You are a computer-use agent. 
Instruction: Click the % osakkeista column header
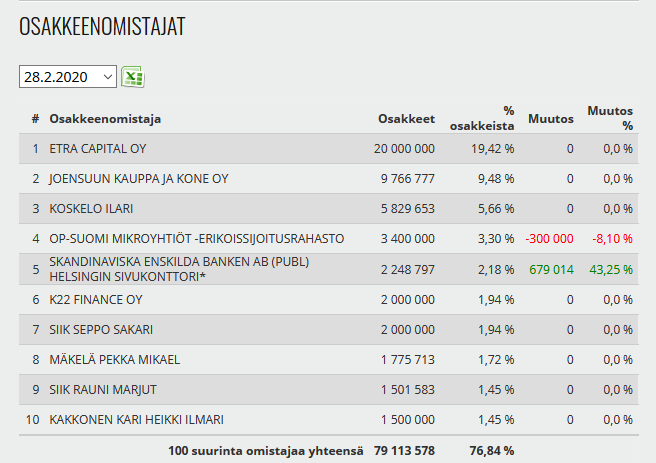click(496, 119)
